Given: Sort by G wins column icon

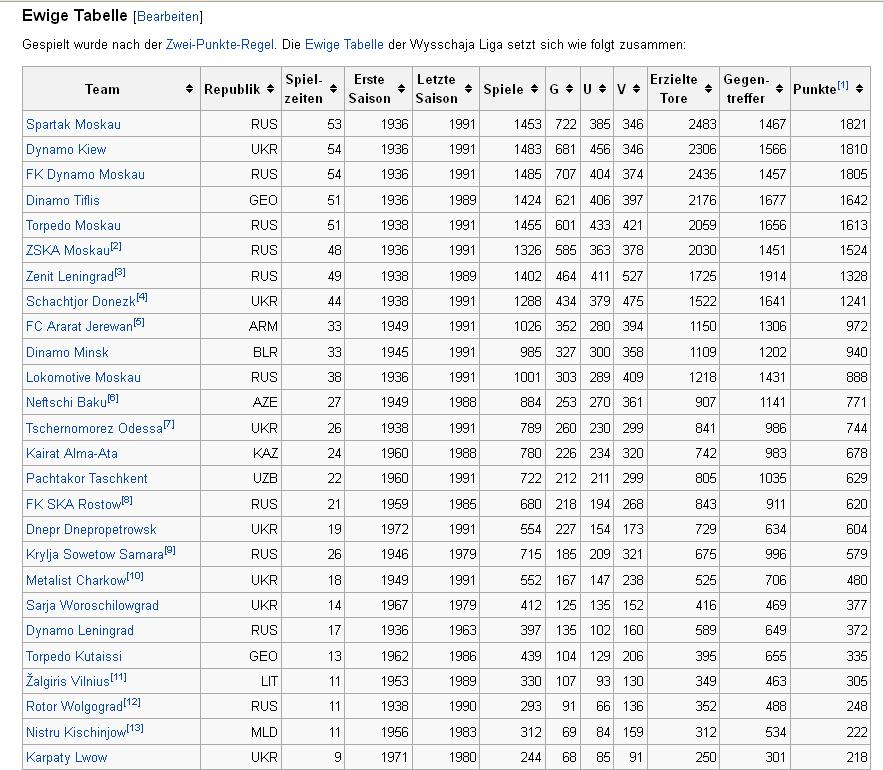Looking at the screenshot, I should (569, 89).
